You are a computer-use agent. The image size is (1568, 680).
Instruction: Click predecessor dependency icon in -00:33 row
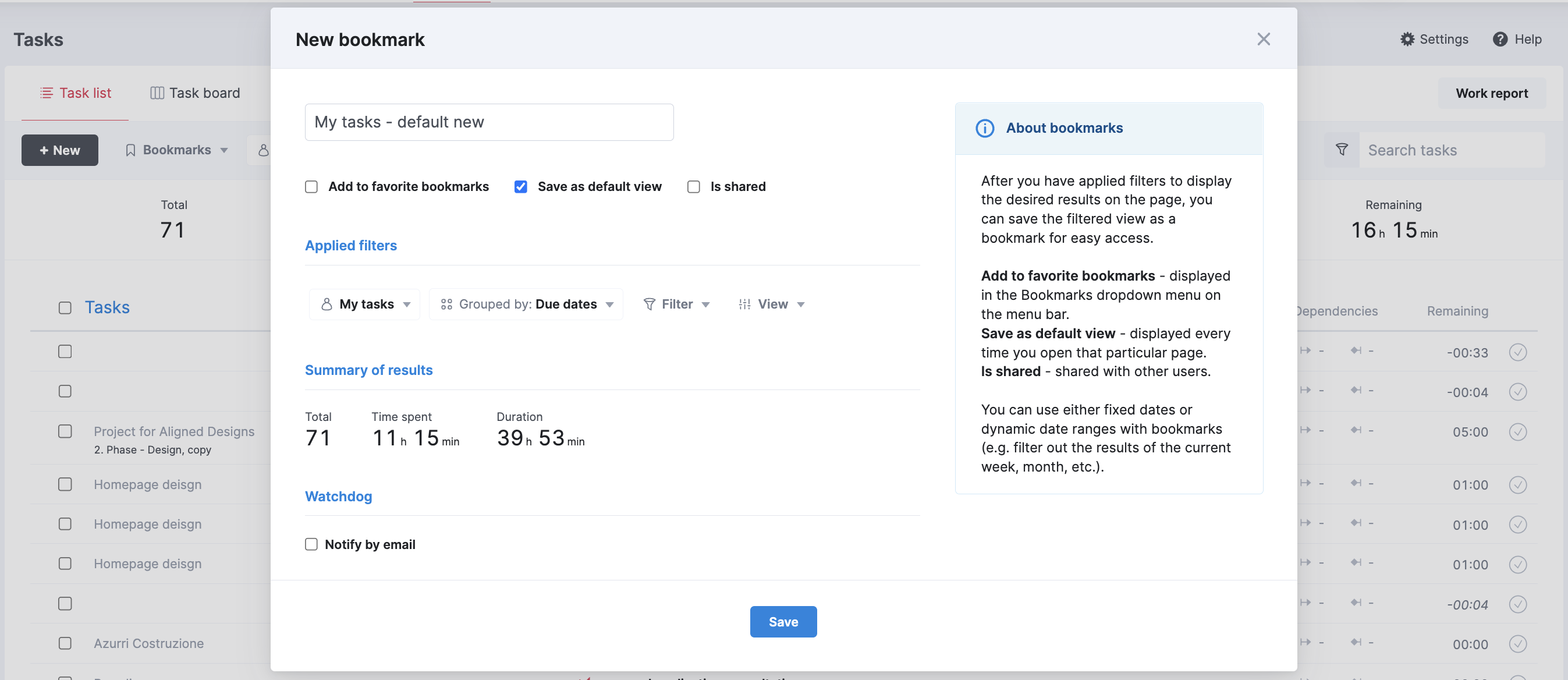[1305, 350]
